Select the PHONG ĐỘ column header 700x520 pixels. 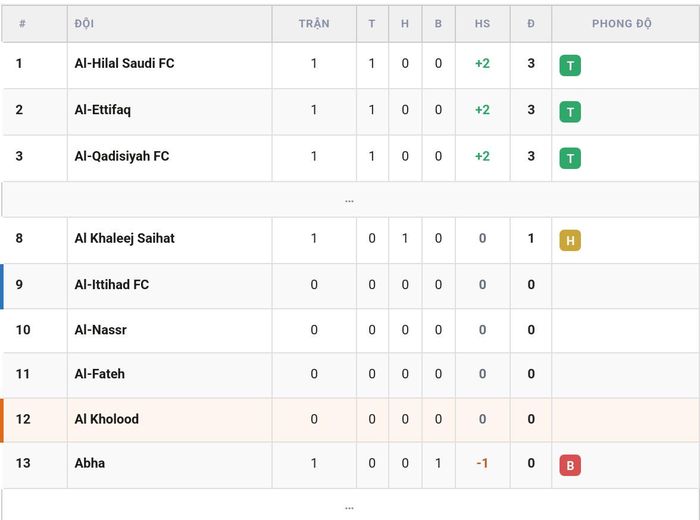pos(621,24)
